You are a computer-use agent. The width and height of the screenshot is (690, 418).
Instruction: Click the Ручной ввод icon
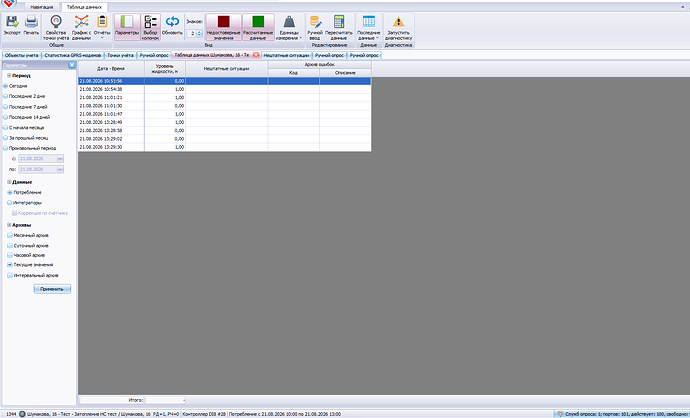point(315,22)
